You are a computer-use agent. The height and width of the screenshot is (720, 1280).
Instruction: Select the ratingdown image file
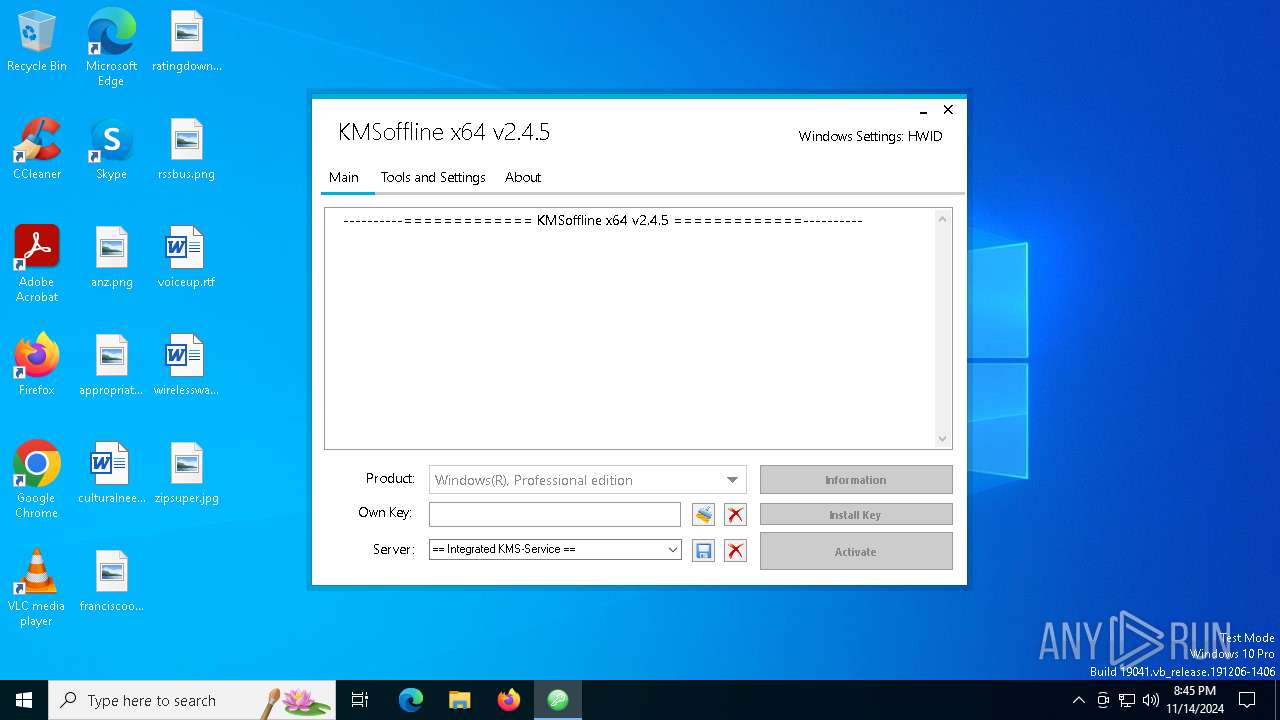[187, 42]
